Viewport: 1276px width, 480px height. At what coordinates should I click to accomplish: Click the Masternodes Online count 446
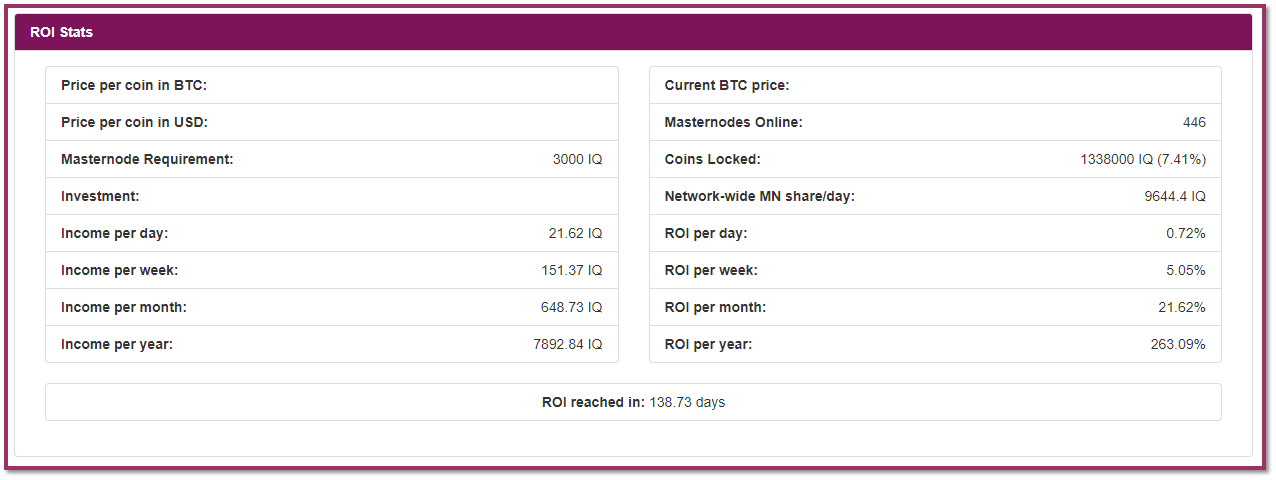(1194, 122)
